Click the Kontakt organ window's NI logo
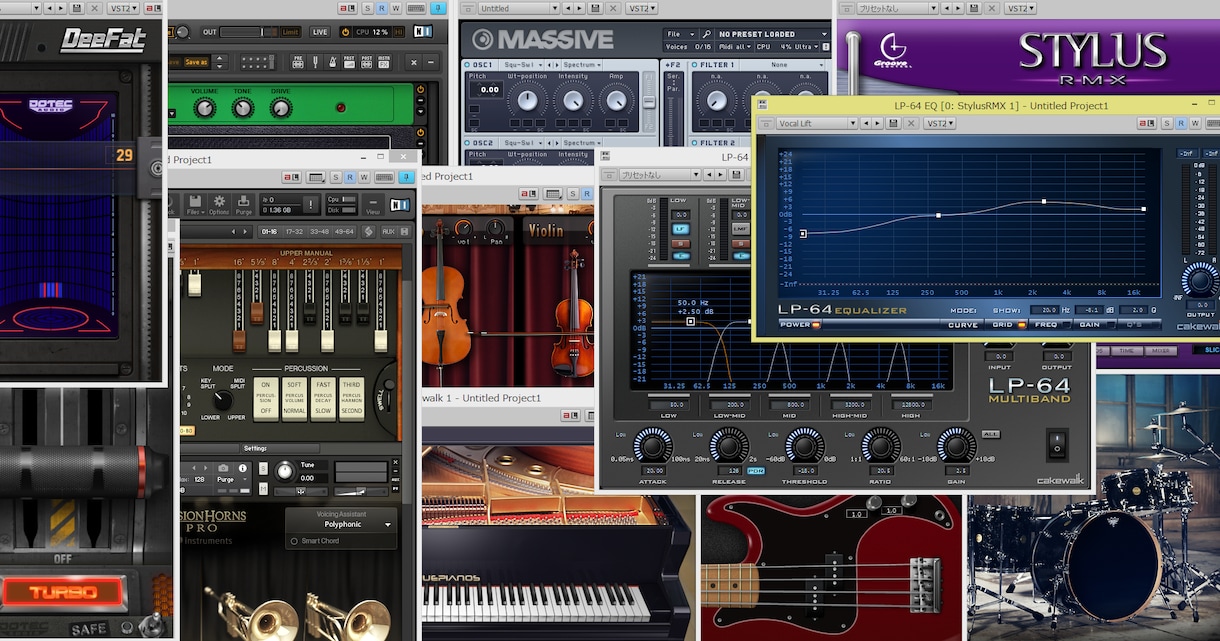Image resolution: width=1220 pixels, height=641 pixels. (400, 204)
